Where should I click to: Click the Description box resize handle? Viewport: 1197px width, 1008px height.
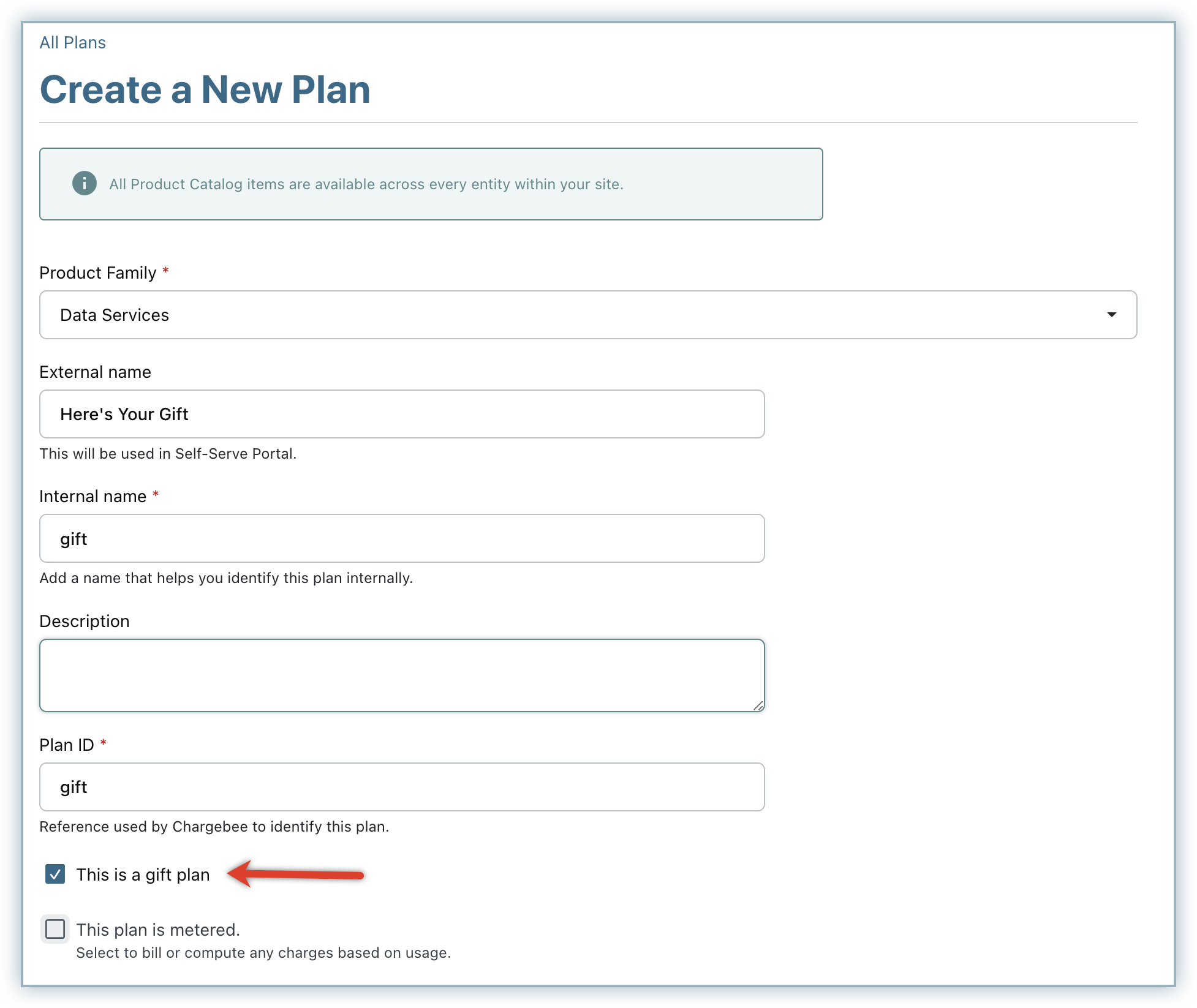758,705
